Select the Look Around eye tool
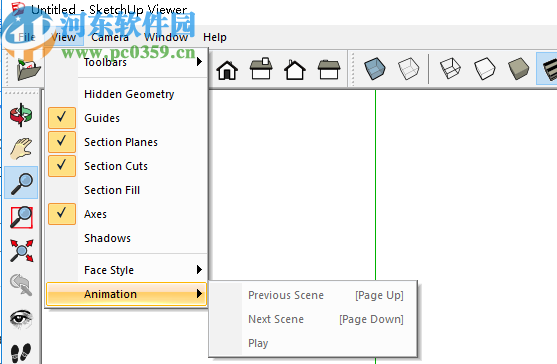 click(21, 318)
